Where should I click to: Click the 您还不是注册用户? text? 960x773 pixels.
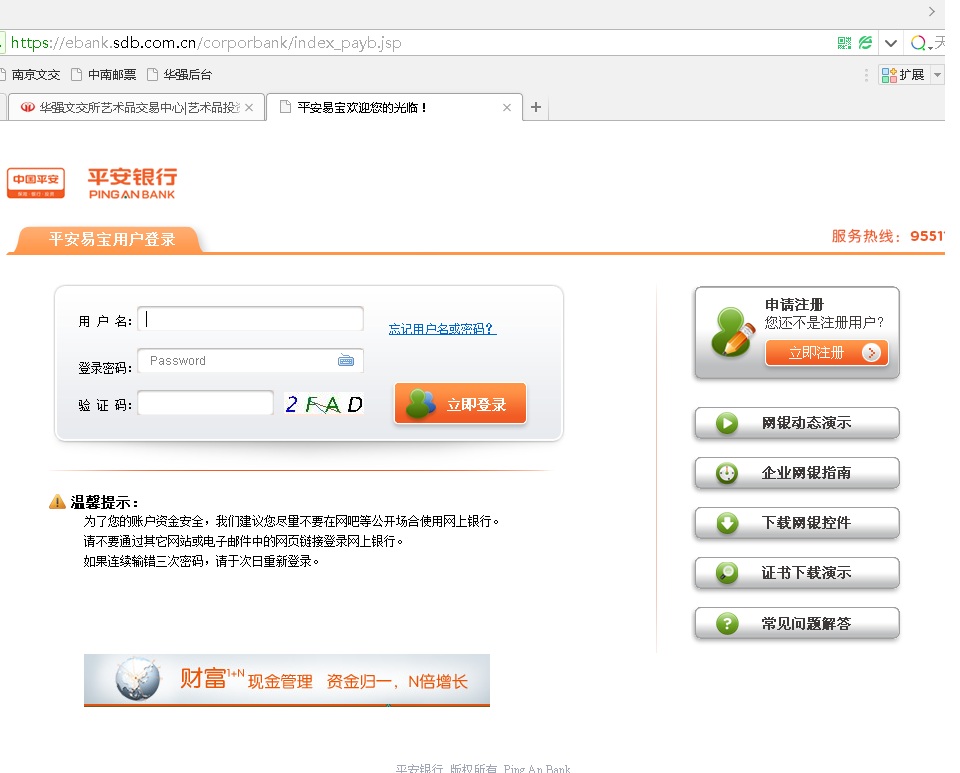(824, 323)
